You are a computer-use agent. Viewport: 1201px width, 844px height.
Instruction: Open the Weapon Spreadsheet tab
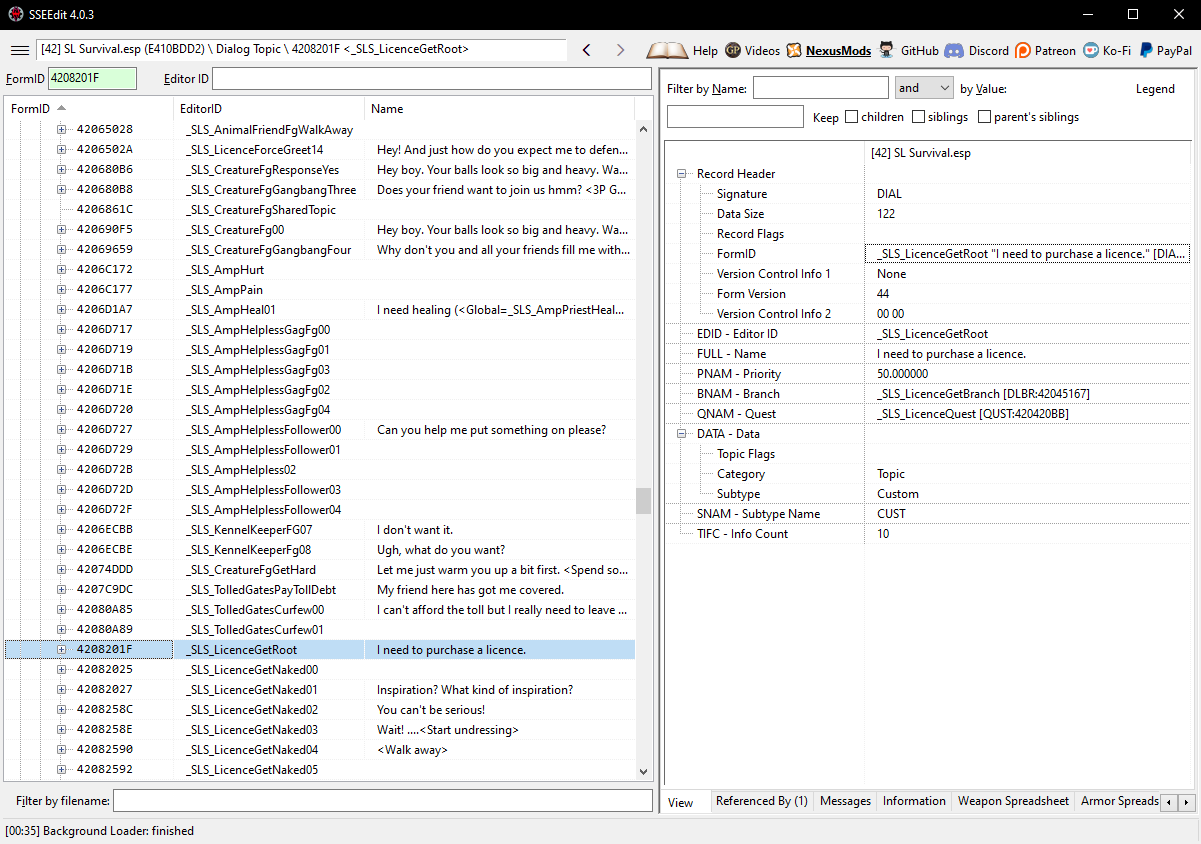point(1013,801)
